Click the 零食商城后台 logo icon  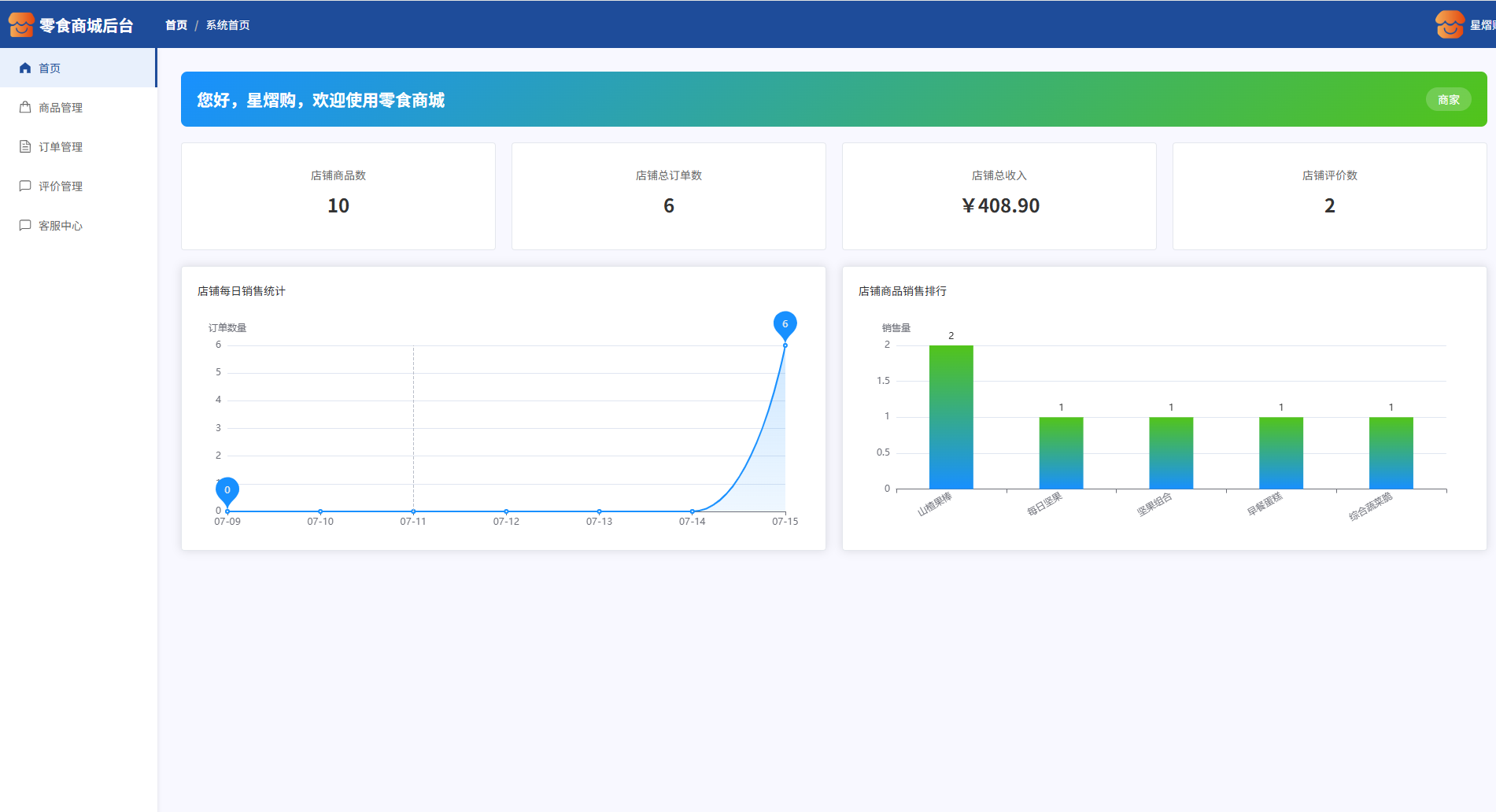21,25
